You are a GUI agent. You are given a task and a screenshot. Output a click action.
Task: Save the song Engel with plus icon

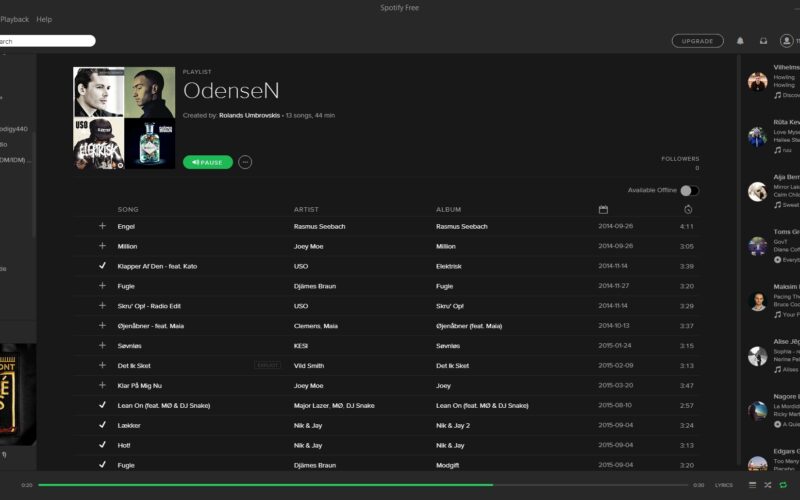pos(102,226)
